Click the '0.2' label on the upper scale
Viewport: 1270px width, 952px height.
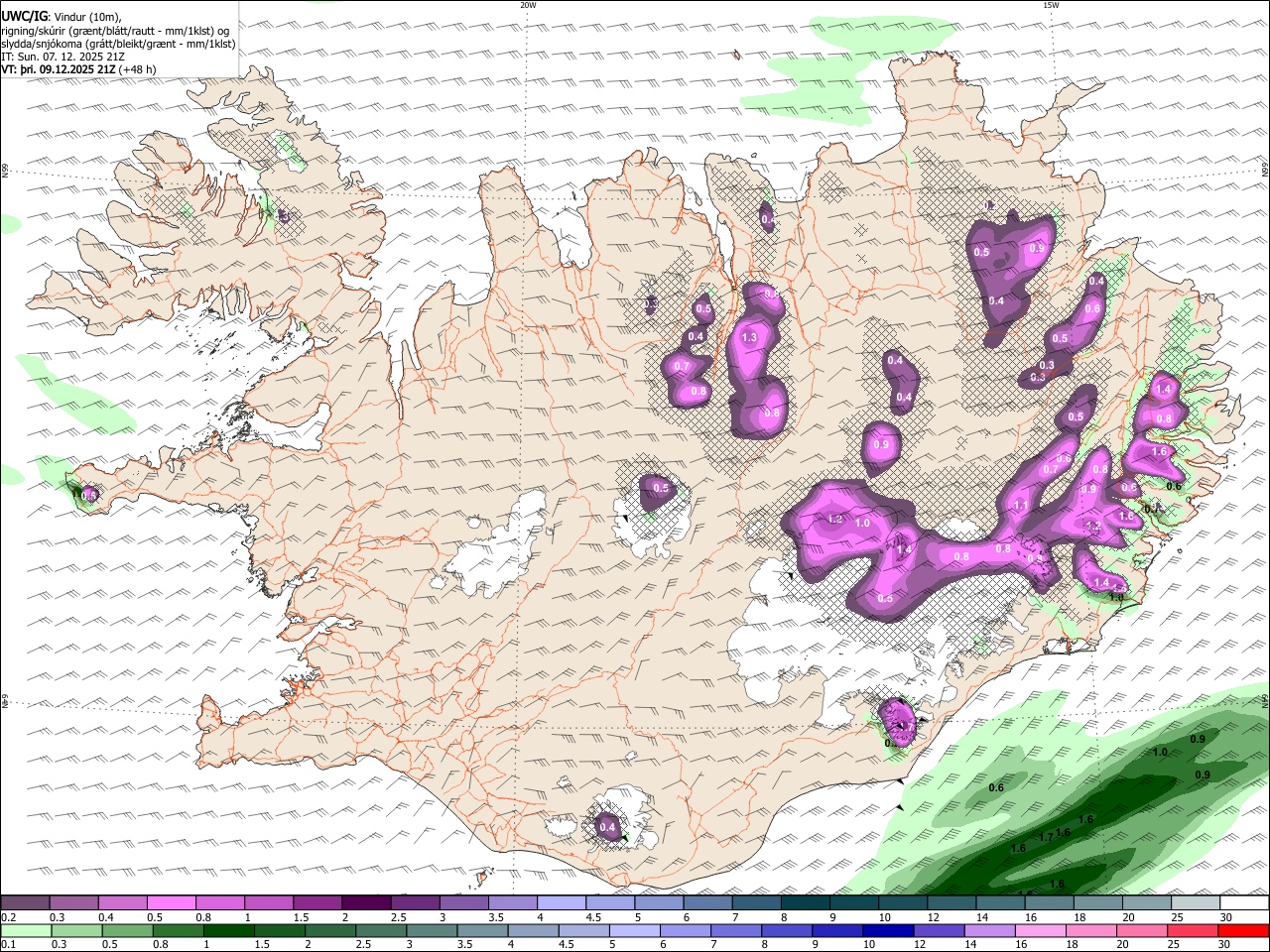(9, 917)
